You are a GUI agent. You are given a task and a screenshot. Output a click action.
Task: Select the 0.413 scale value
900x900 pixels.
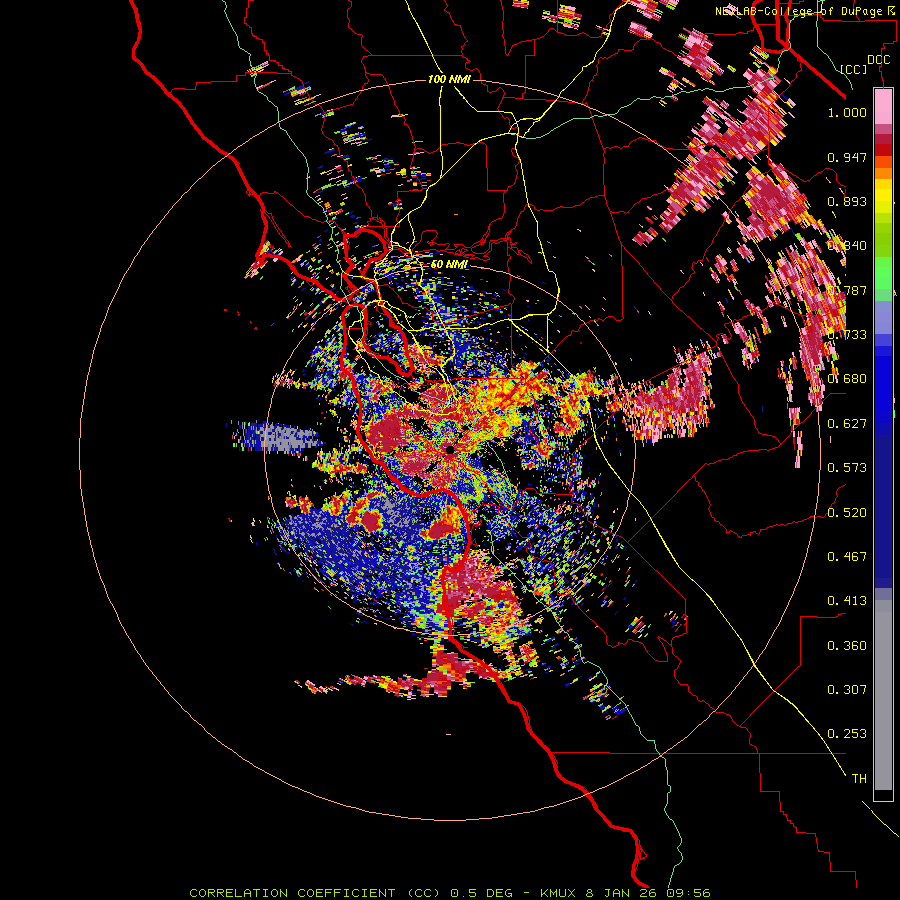tap(847, 601)
